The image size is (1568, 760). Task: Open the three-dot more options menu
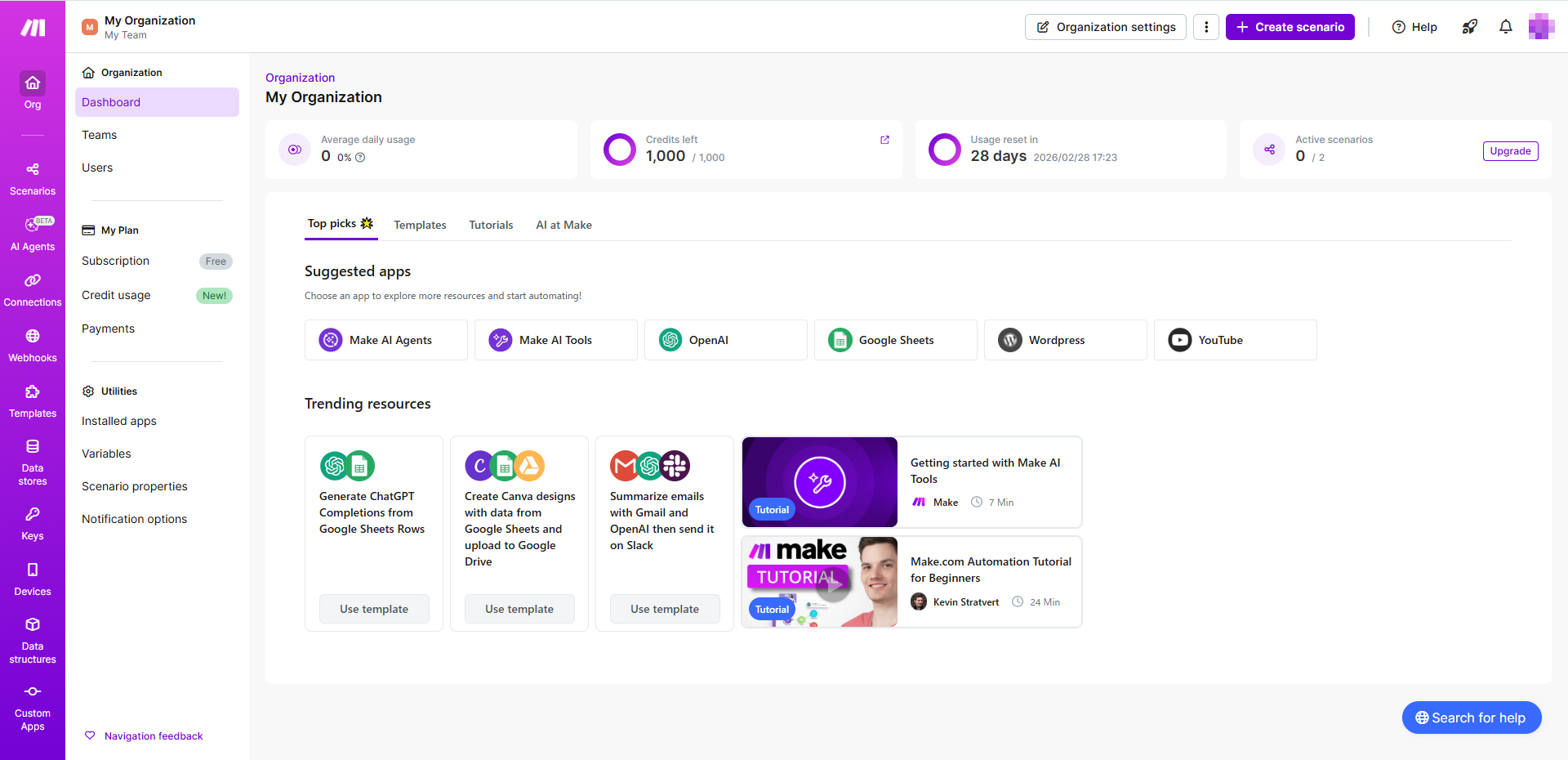[x=1205, y=27]
